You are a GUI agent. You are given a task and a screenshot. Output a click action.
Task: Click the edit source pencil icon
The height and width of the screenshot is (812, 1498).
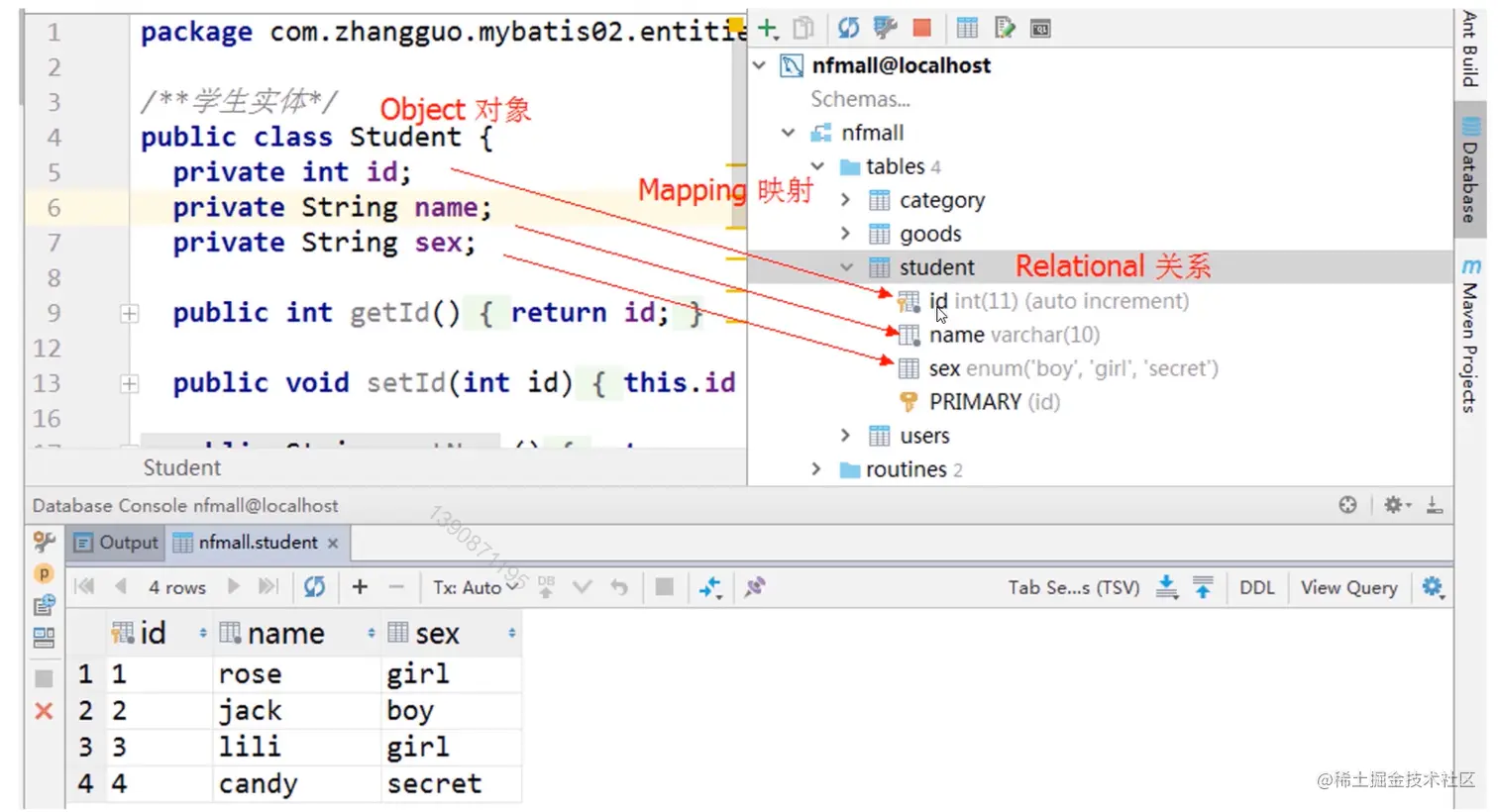[1005, 29]
